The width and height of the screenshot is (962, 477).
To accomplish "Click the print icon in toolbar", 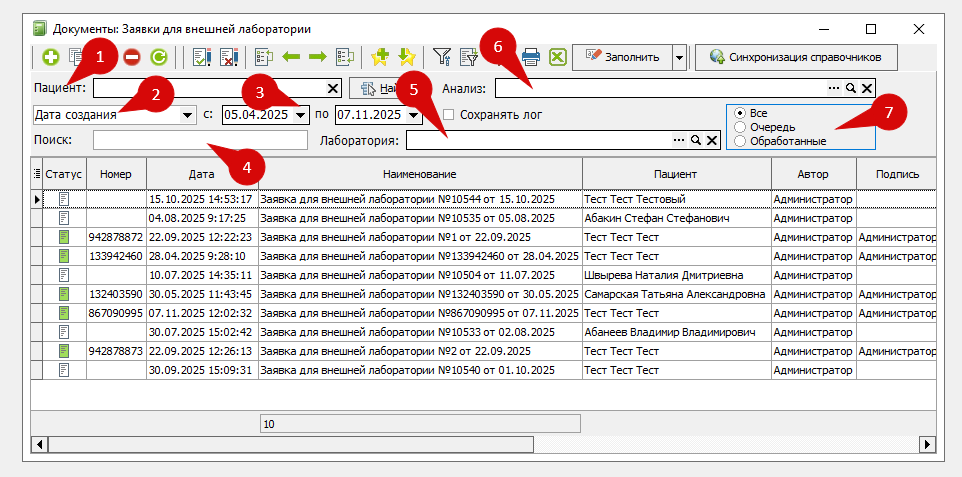I will (x=531, y=58).
